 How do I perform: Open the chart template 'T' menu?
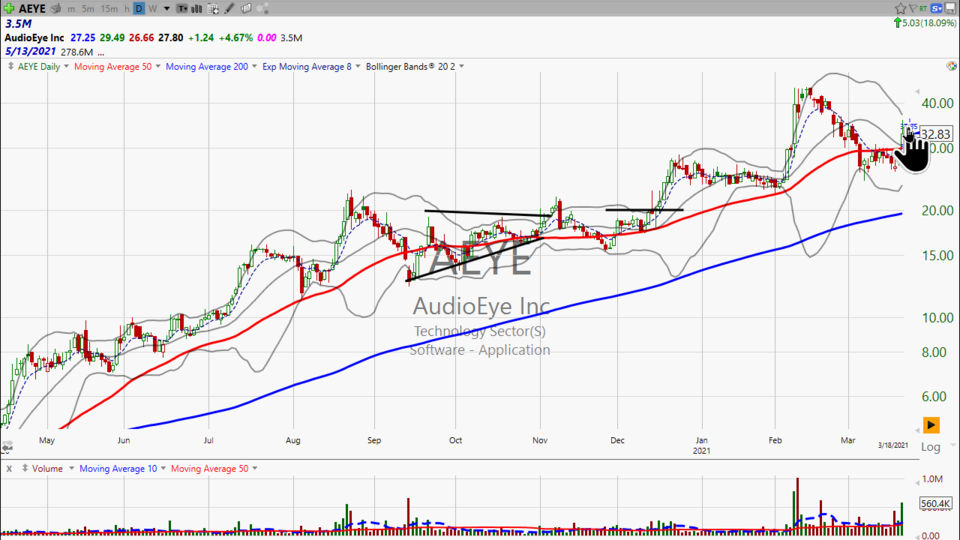pyautogui.click(x=182, y=9)
